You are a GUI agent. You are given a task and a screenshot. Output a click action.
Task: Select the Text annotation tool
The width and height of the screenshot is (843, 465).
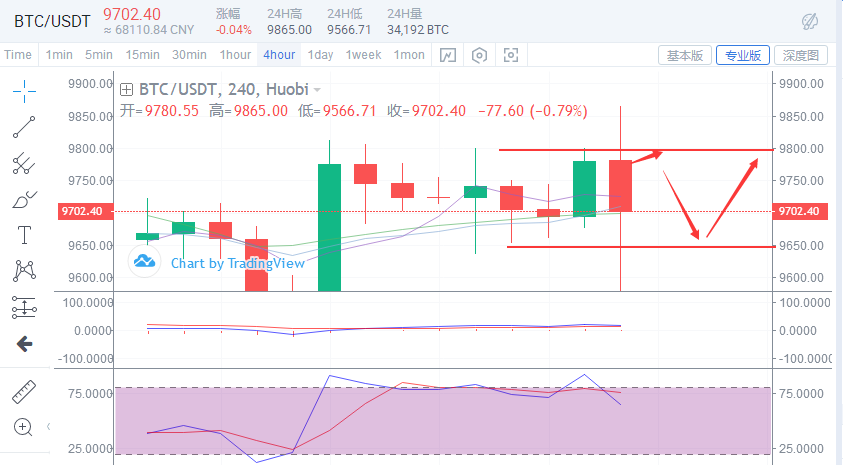[24, 235]
